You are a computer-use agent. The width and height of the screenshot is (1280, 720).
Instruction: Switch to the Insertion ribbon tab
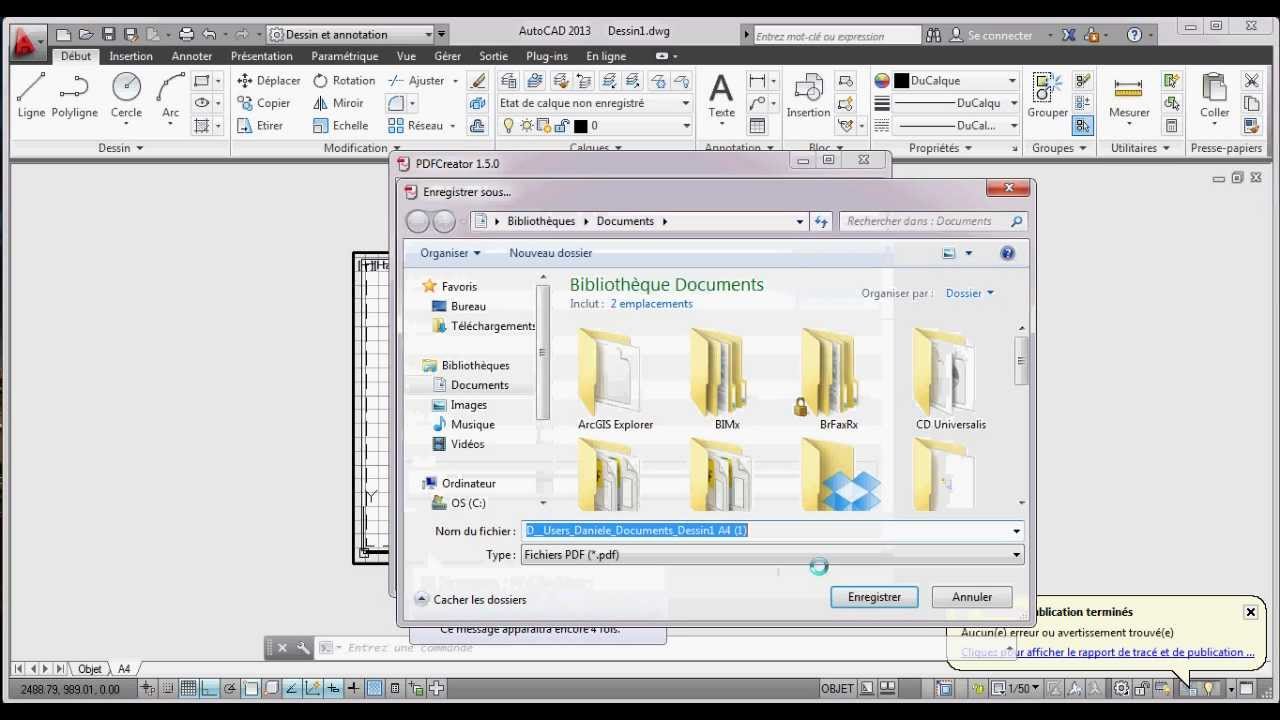pos(131,56)
